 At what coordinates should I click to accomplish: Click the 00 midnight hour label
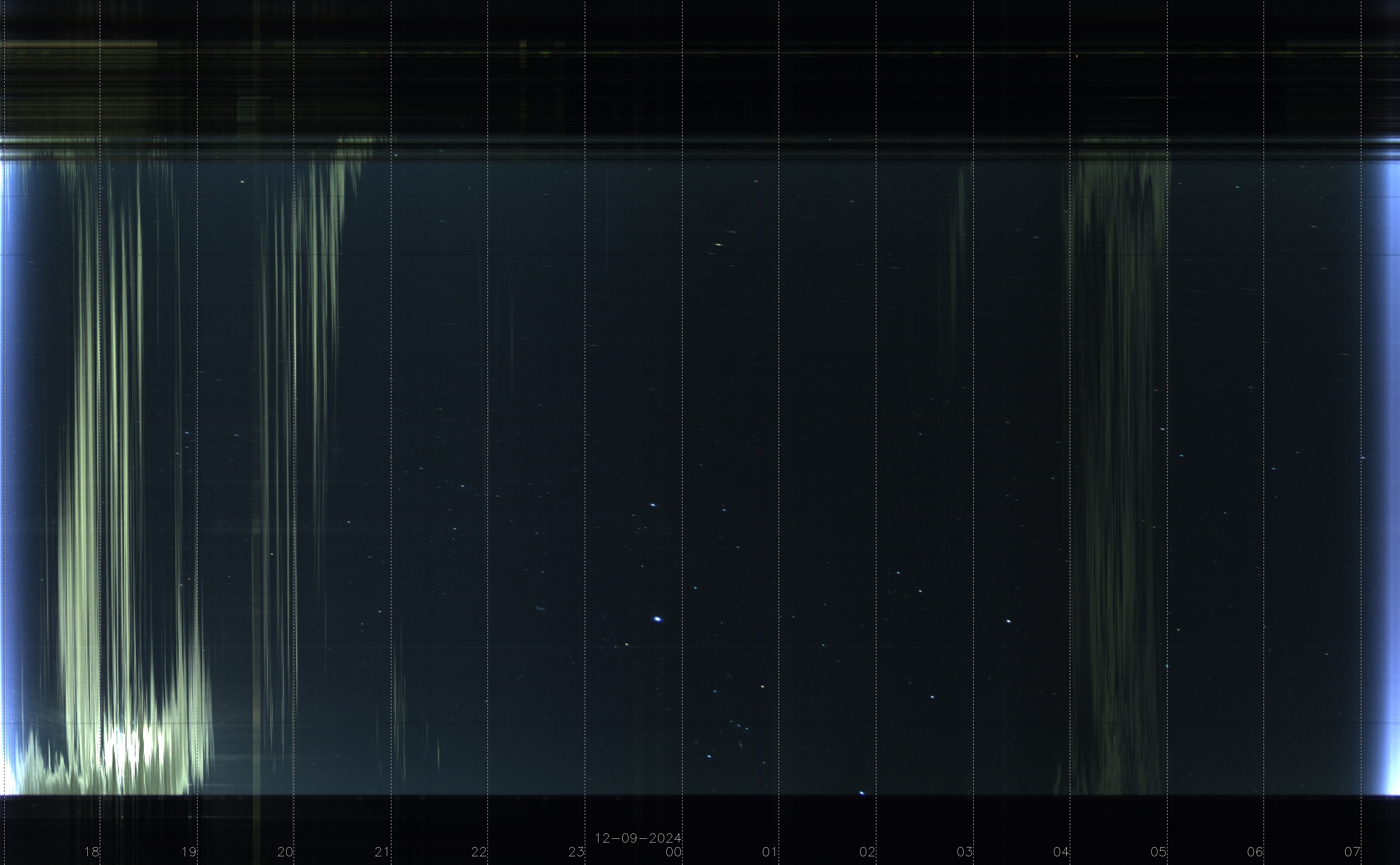click(x=673, y=851)
